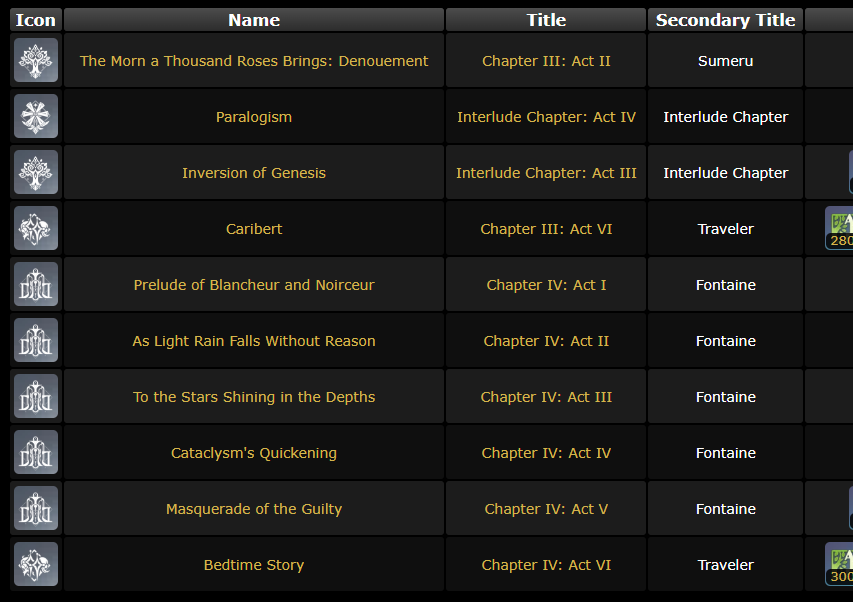The image size is (853, 602).
Task: Click the Traveler emblem icon beside Bedtime Story
Action: (36, 564)
